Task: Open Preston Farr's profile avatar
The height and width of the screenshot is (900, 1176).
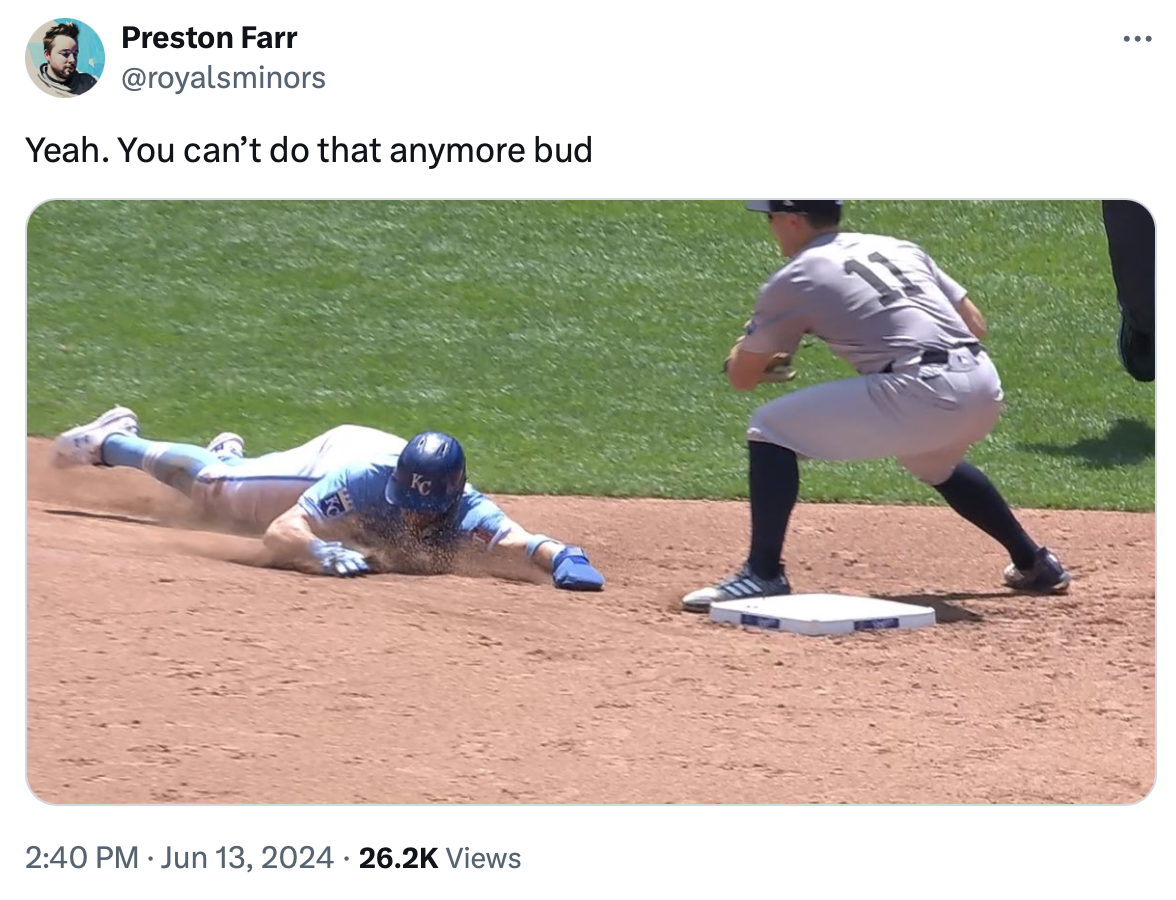Action: tap(65, 58)
